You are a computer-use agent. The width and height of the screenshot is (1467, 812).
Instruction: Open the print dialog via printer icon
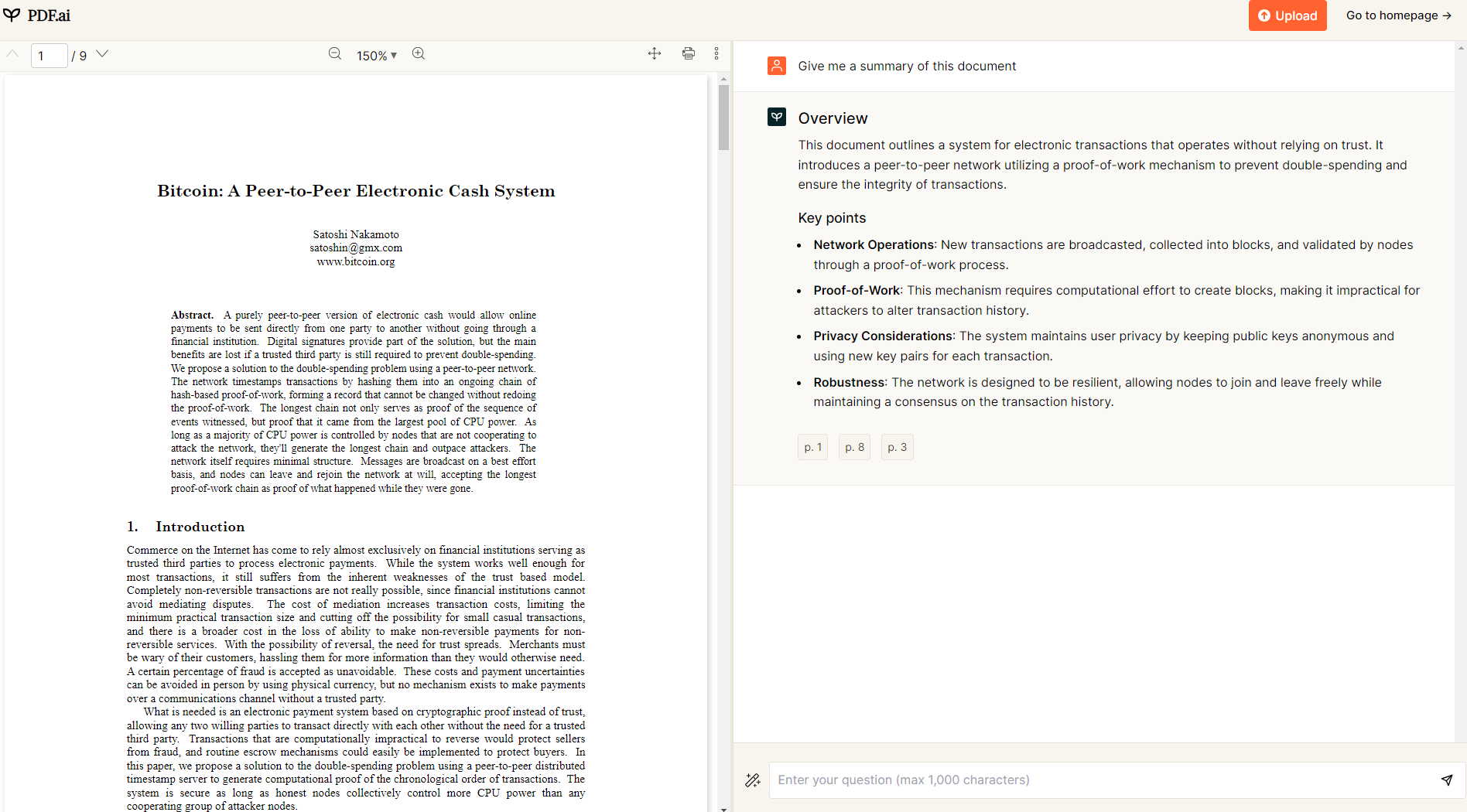pos(688,53)
